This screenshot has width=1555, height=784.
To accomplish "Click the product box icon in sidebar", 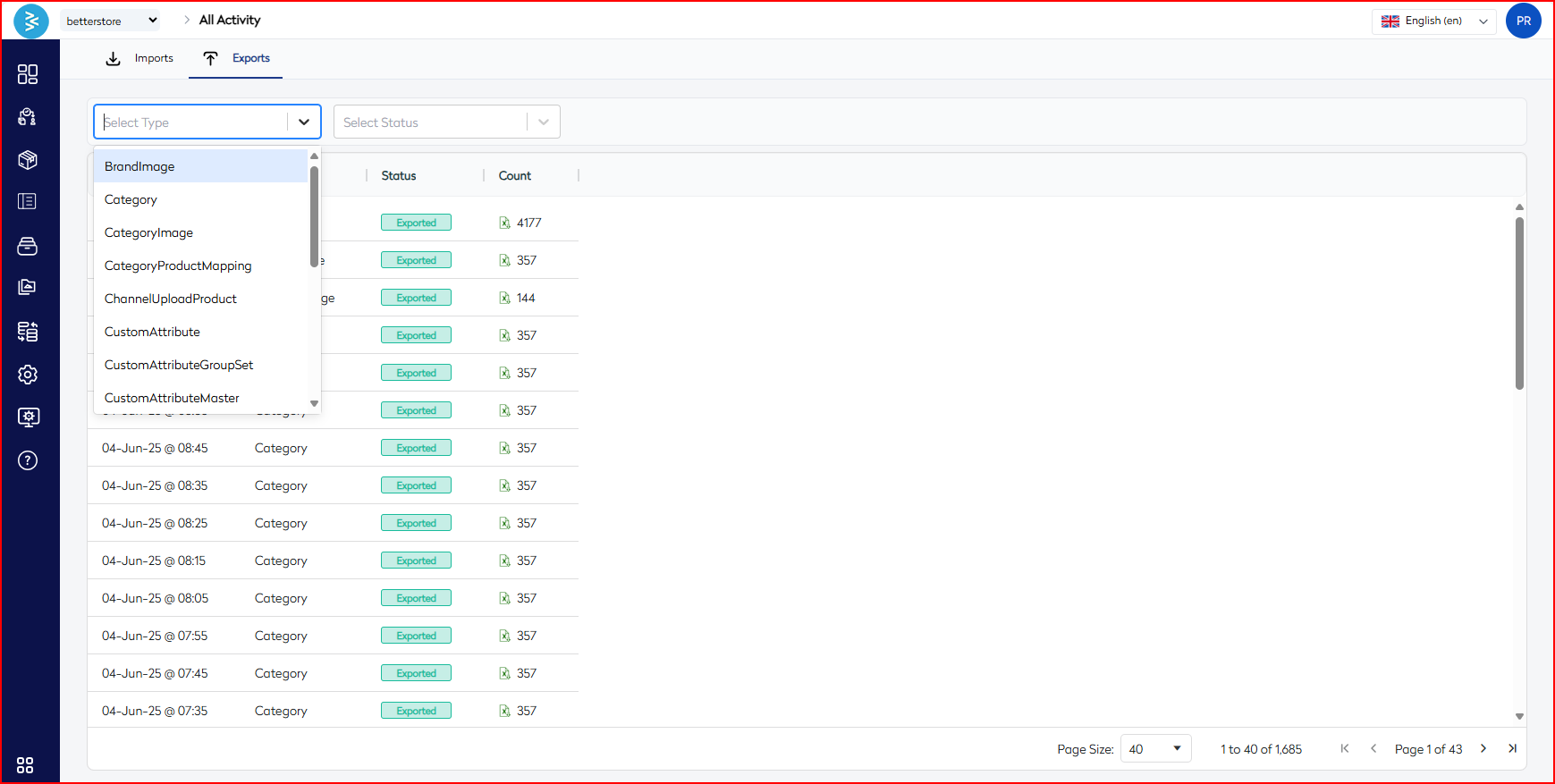I will 28,160.
